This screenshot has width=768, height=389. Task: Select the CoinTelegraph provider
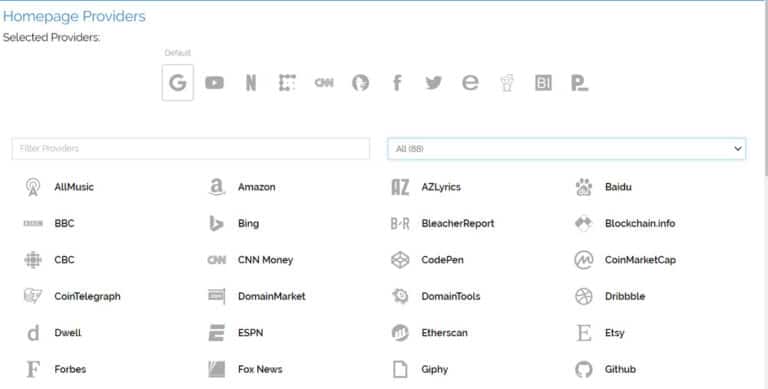72,296
